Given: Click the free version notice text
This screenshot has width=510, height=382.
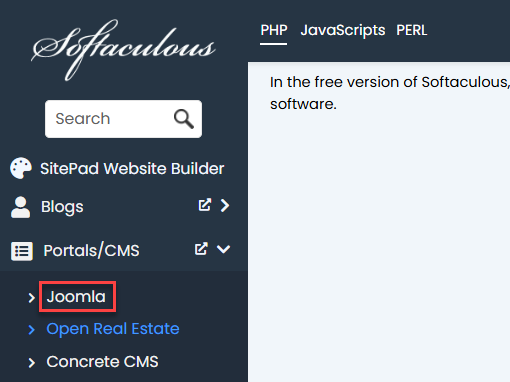Looking at the screenshot, I should point(390,93).
